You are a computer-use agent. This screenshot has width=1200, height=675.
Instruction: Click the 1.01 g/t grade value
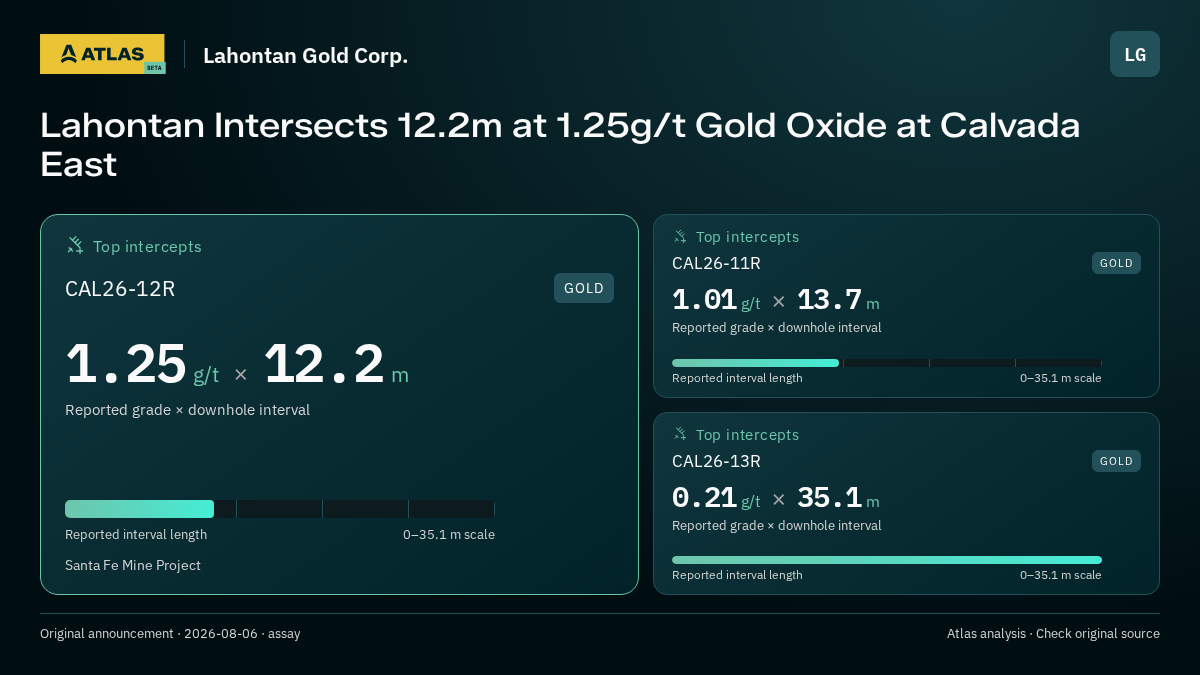pos(716,300)
